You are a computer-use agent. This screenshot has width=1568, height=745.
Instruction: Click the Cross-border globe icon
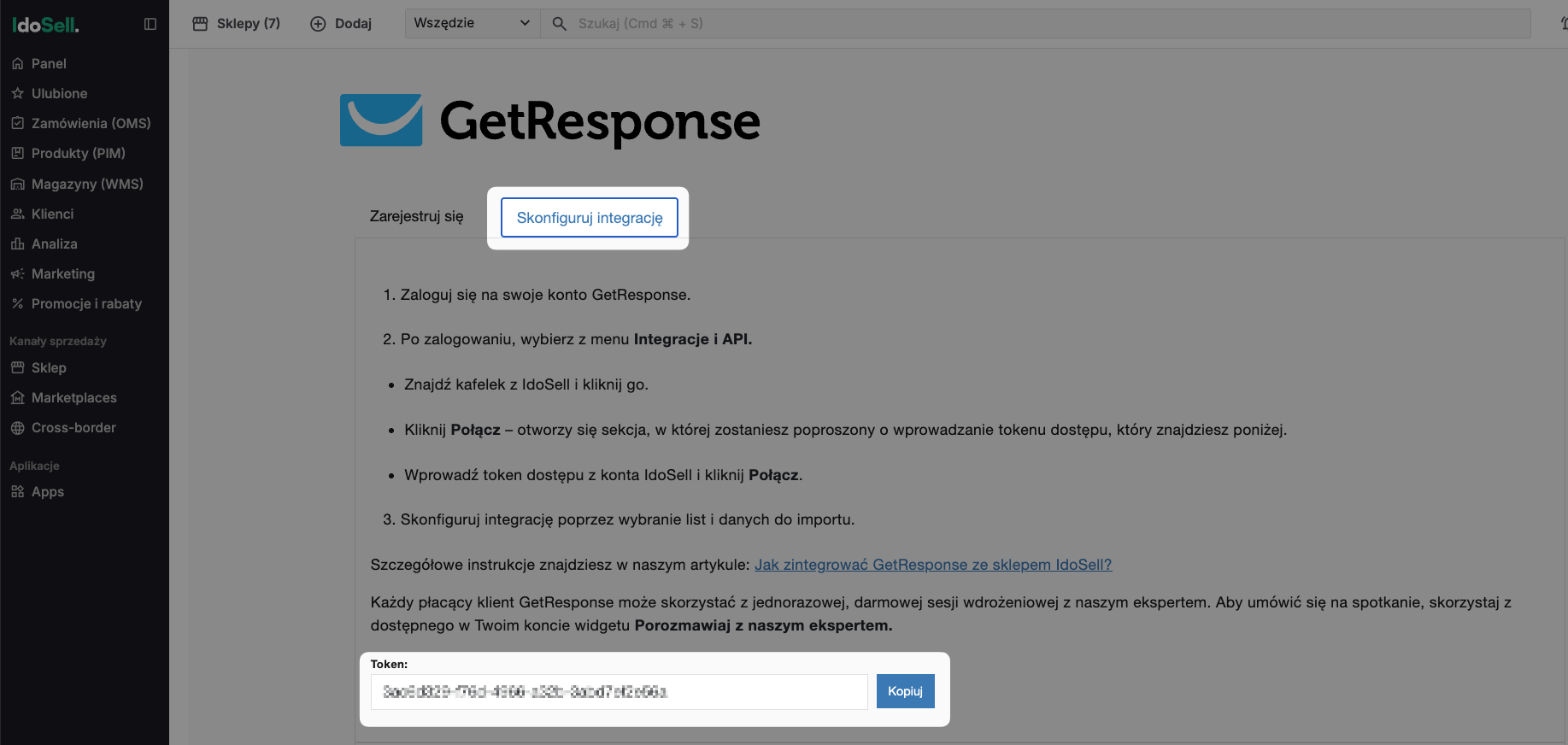17,427
